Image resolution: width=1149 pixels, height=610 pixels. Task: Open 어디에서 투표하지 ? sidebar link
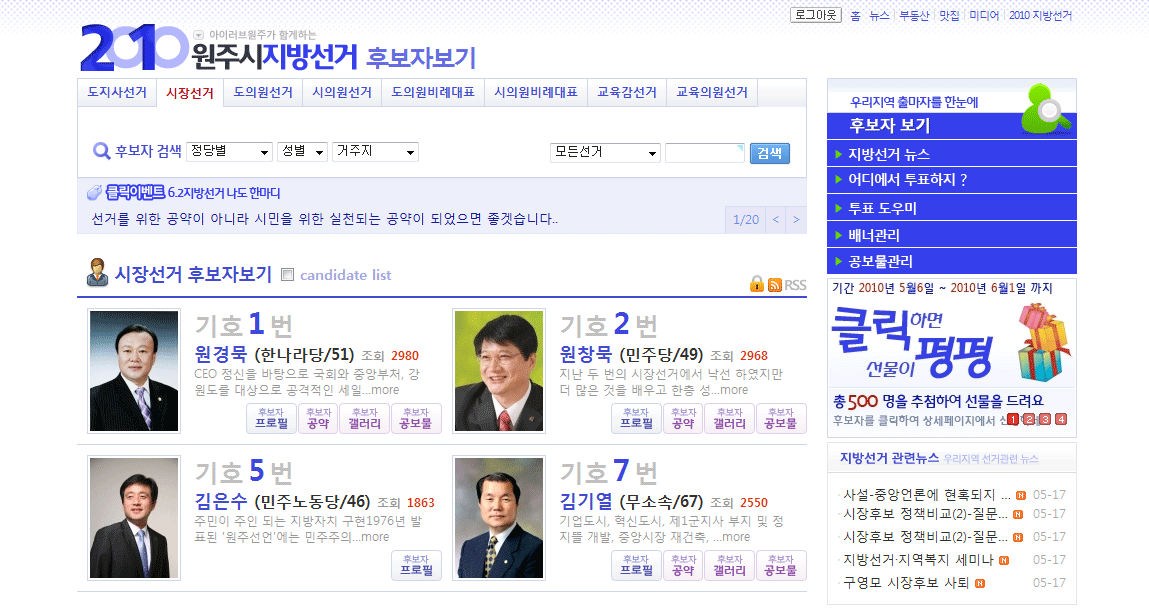click(x=907, y=181)
